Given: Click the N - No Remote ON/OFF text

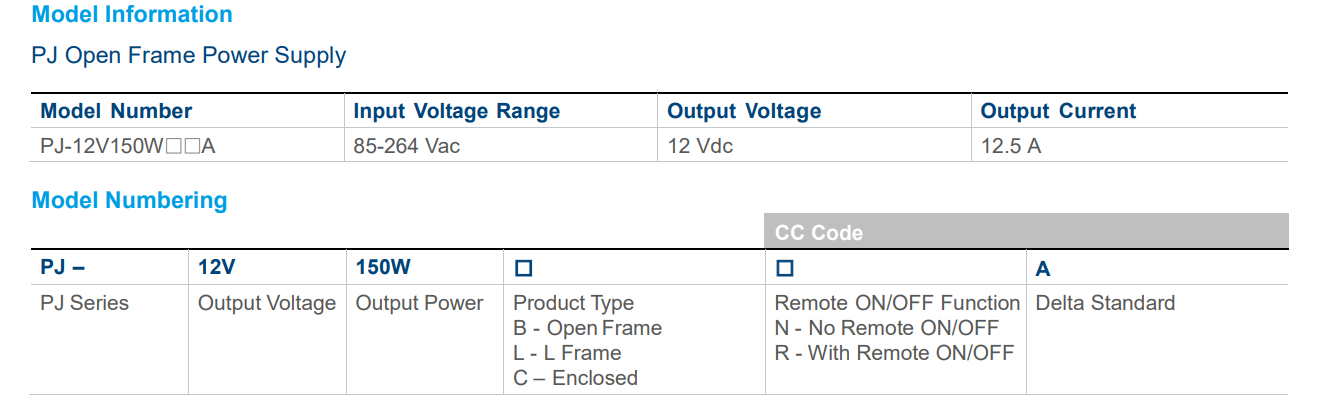Looking at the screenshot, I should click(886, 328).
